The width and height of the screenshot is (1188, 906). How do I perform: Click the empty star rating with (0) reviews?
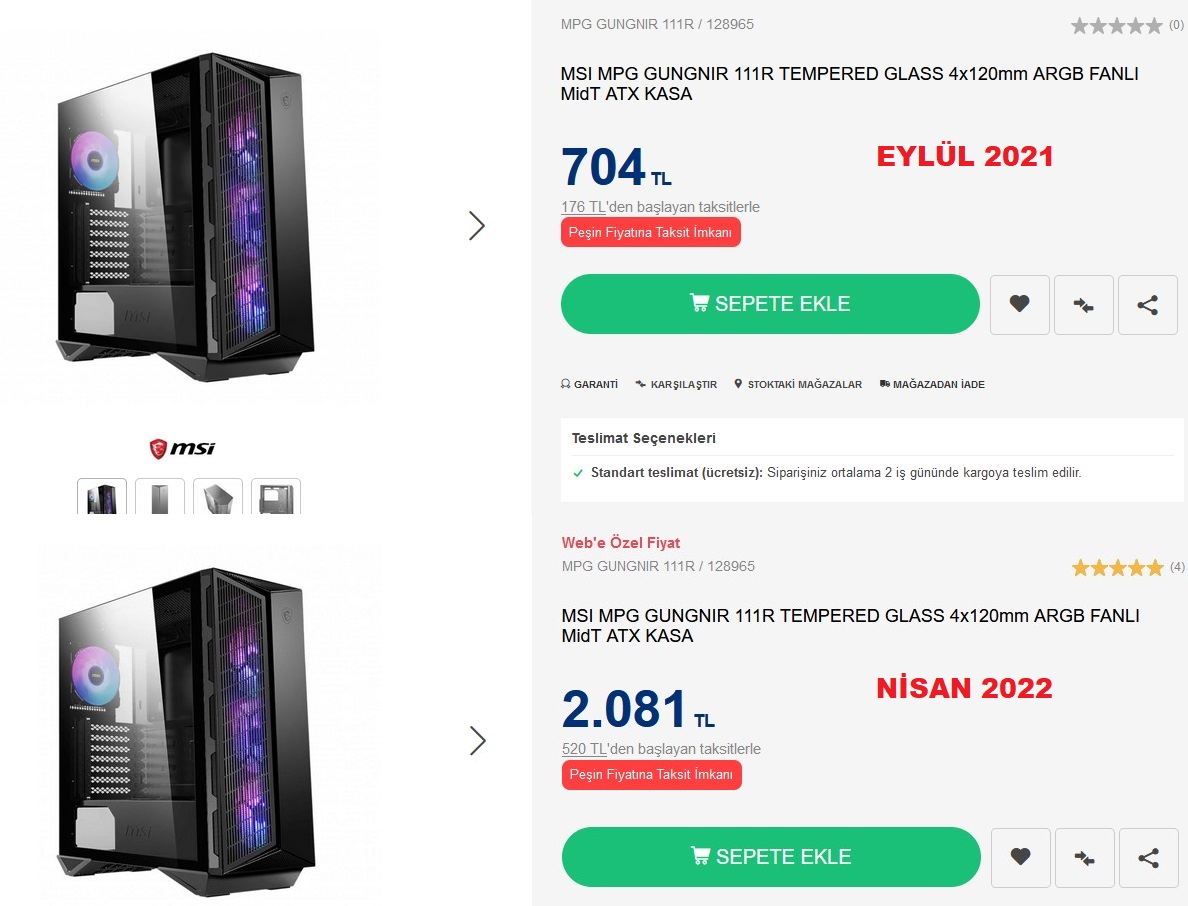click(1116, 26)
